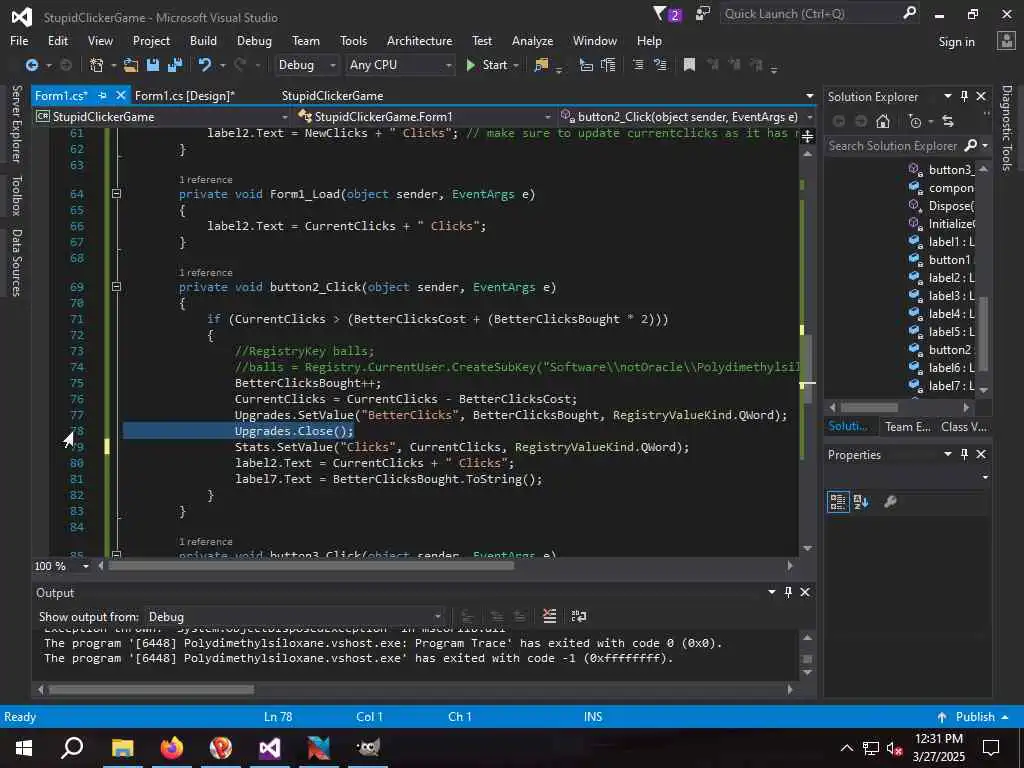The width and height of the screenshot is (1024, 768).
Task: Click the Alphabetical sort icon in Properties
Action: (861, 502)
